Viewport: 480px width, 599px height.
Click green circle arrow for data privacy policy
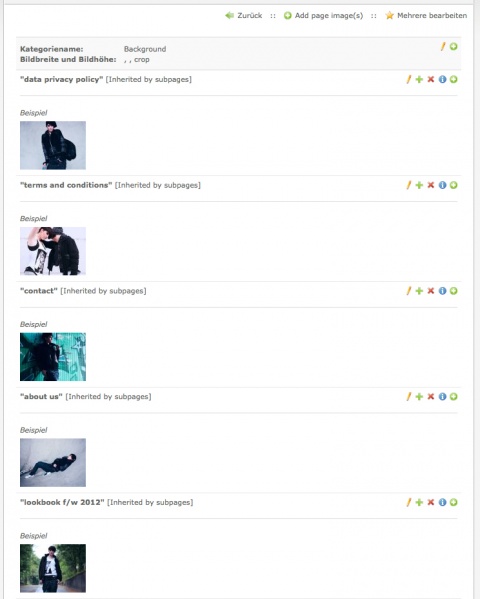454,79
